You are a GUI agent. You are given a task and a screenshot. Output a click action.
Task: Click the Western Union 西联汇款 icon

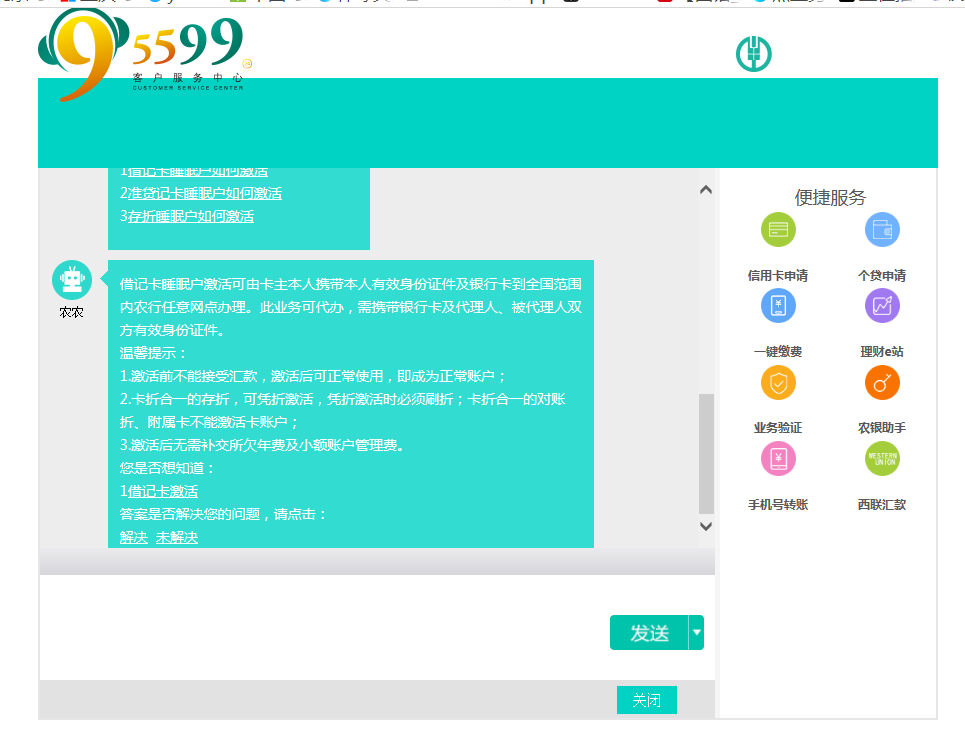point(882,458)
